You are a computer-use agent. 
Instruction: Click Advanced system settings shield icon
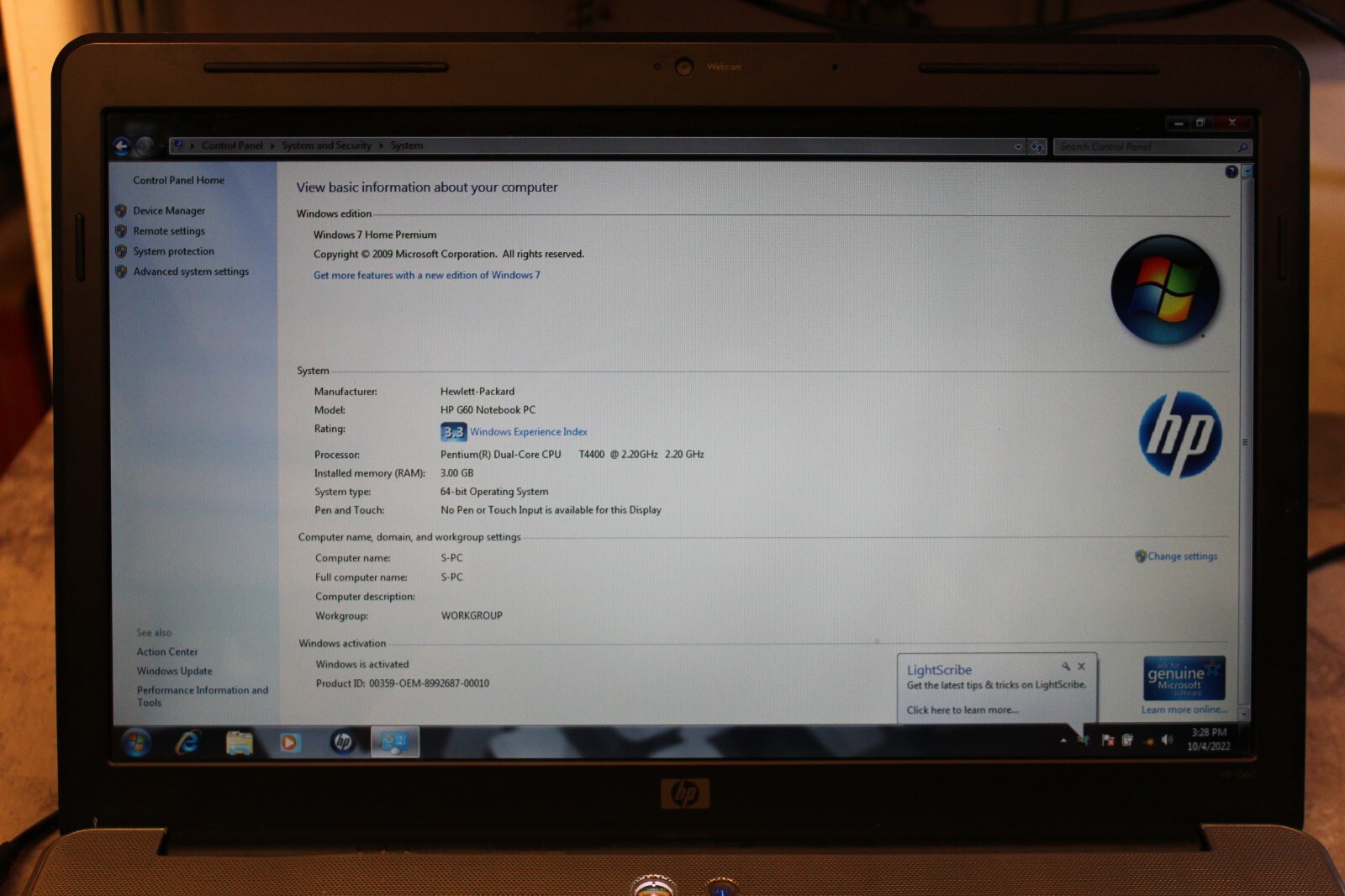(x=121, y=271)
